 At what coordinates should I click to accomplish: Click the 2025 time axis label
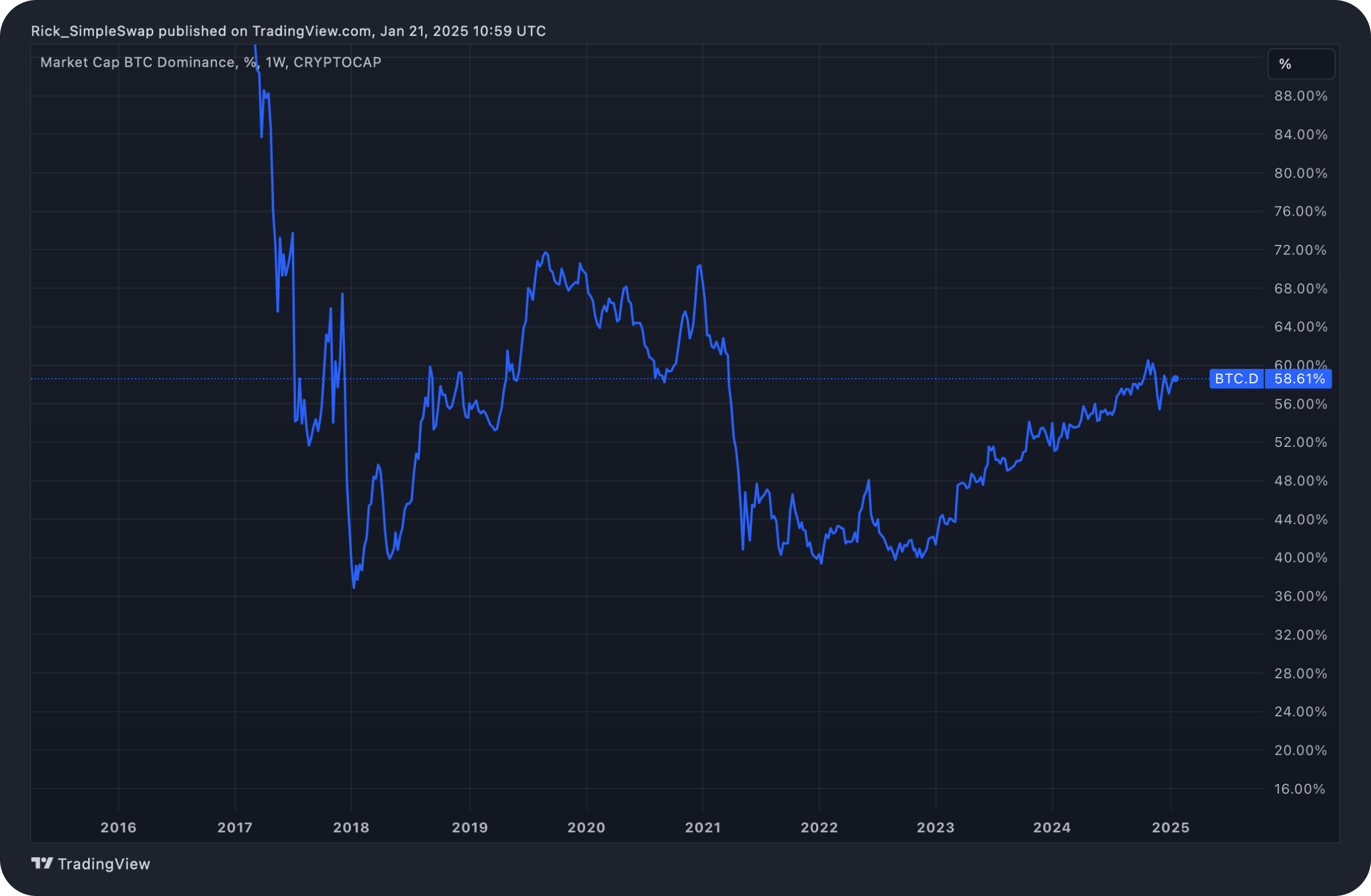click(1171, 827)
